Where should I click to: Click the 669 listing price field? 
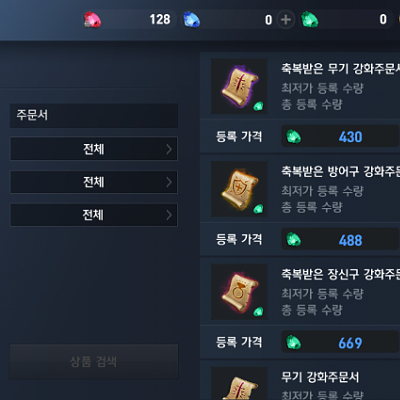340,342
